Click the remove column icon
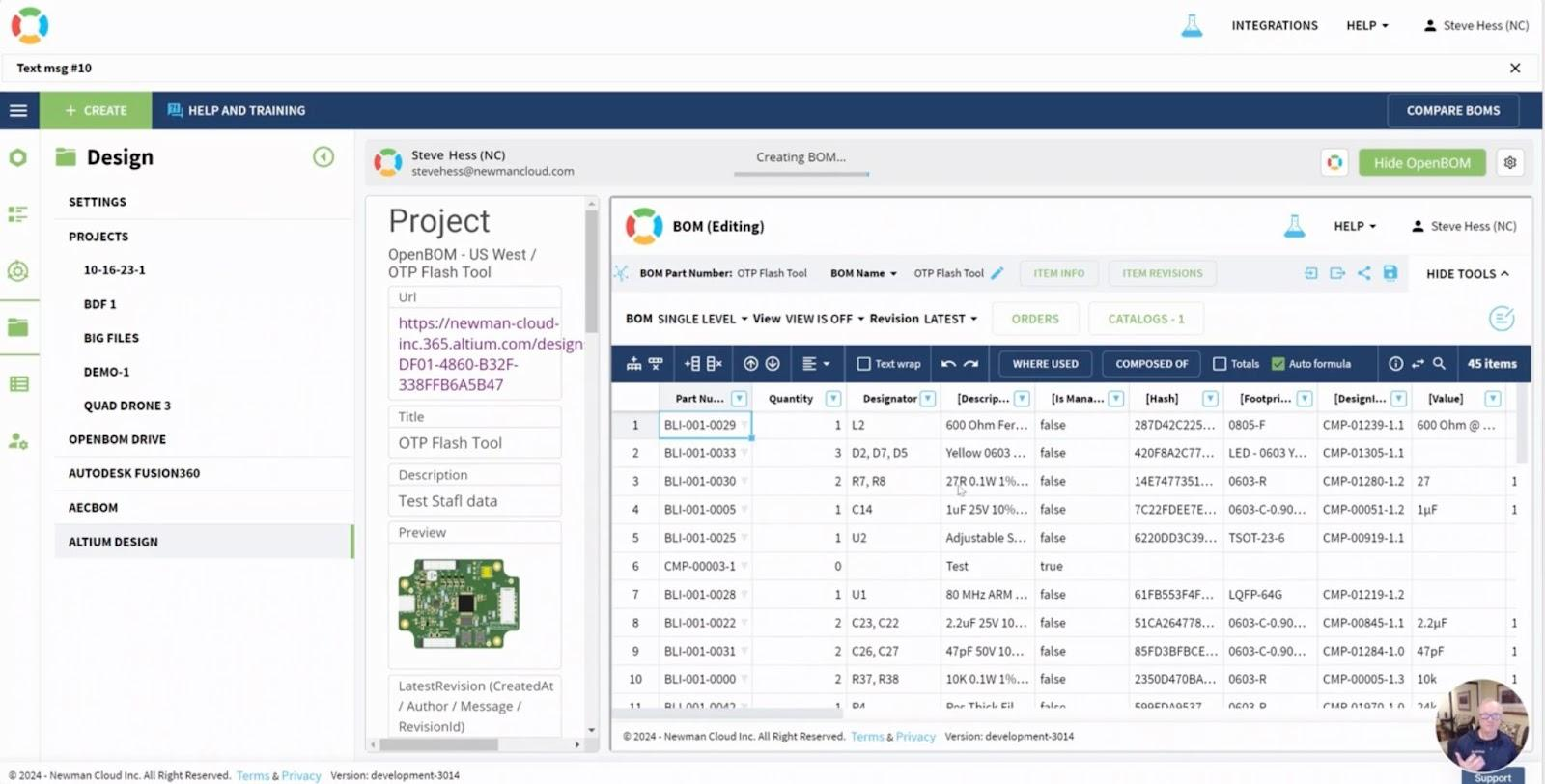 (x=715, y=364)
